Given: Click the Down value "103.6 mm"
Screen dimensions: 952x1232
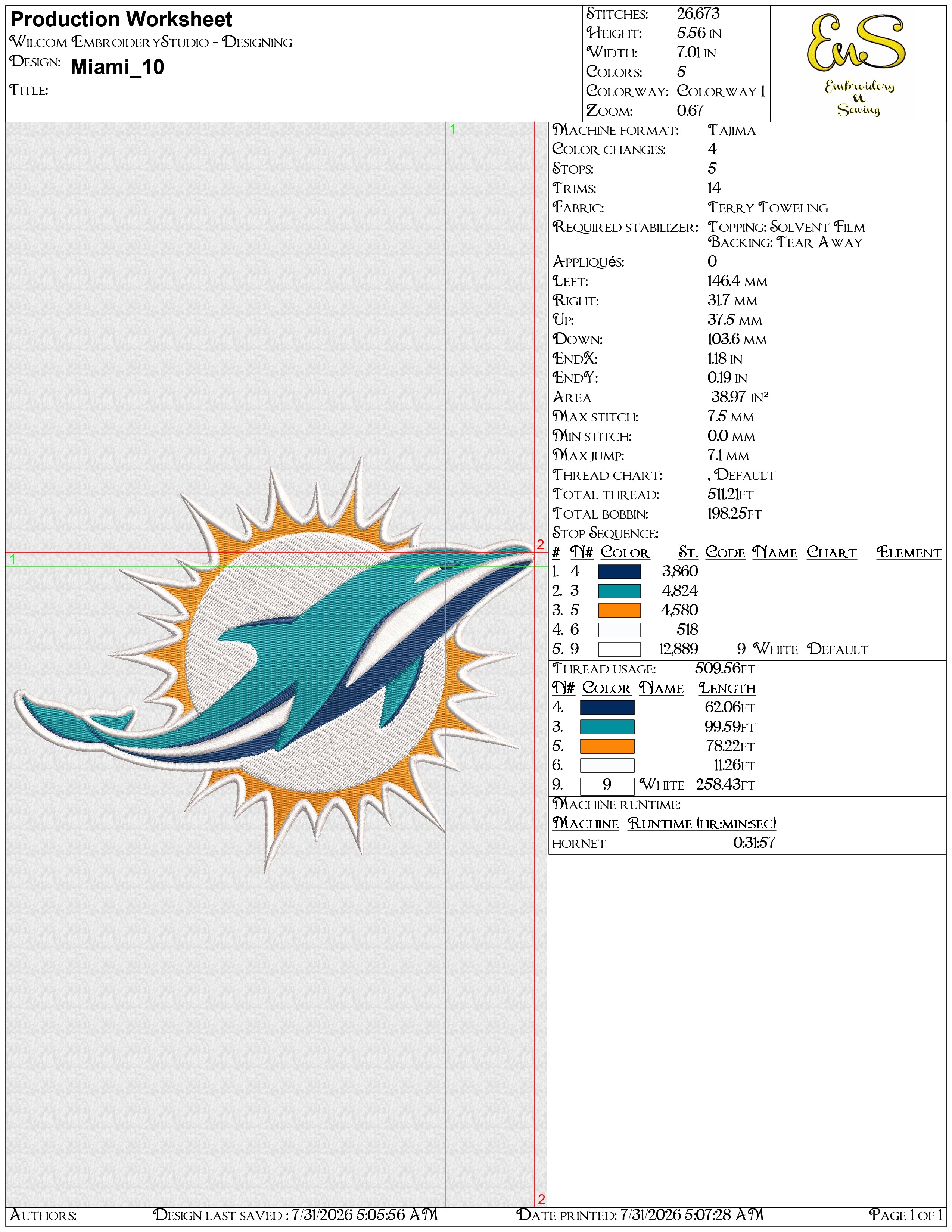Looking at the screenshot, I should [737, 339].
